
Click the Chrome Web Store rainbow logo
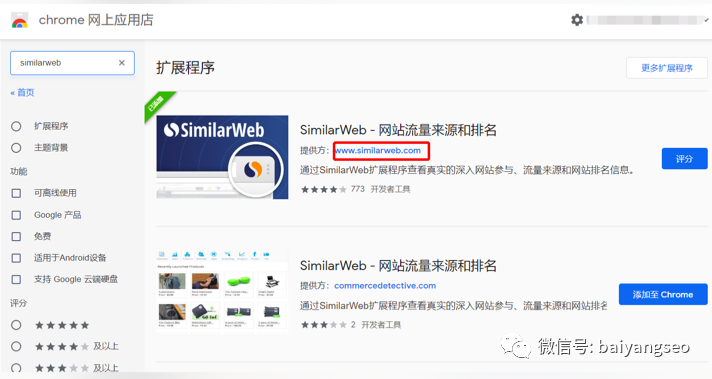pos(20,20)
